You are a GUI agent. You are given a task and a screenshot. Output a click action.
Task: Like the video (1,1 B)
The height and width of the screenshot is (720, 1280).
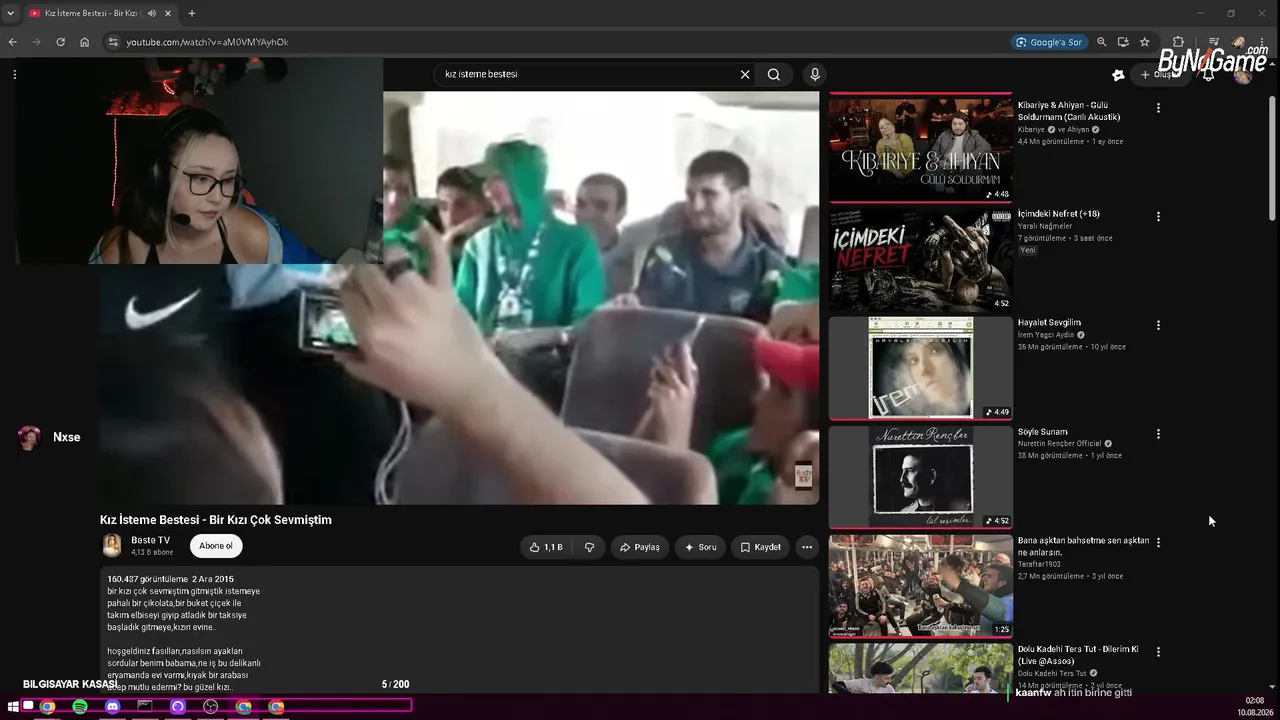point(546,547)
